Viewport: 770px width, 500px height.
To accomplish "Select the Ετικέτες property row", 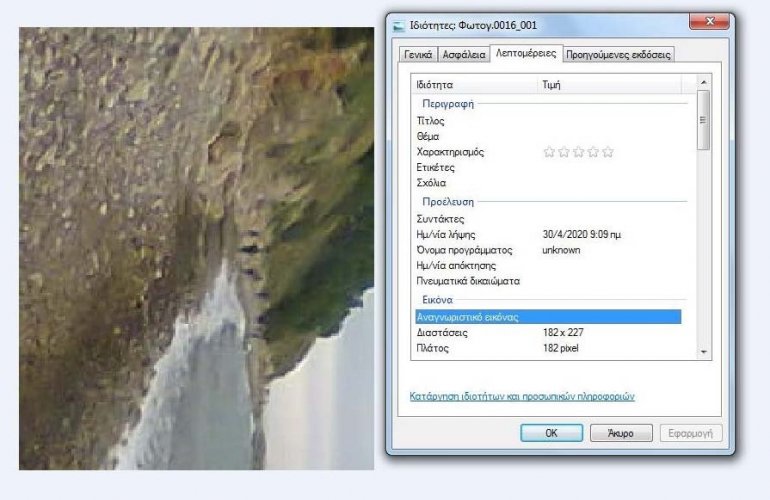I will click(x=548, y=167).
